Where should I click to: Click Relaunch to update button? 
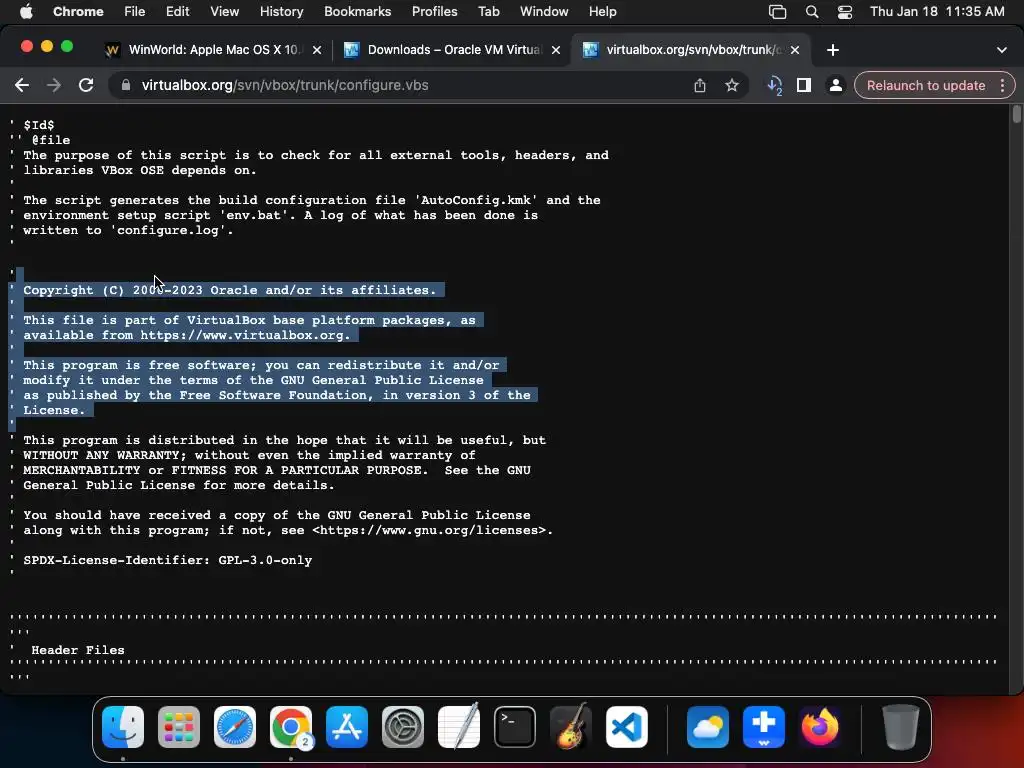click(925, 86)
